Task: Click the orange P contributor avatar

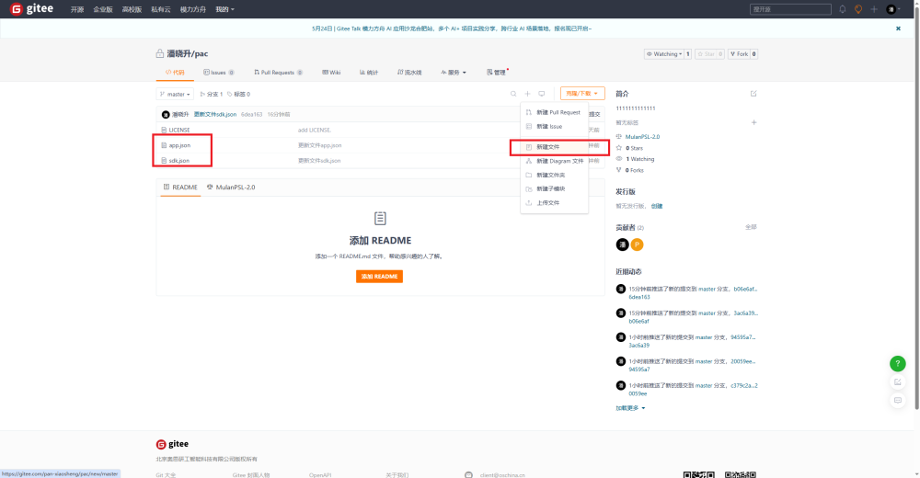Action: (636, 245)
